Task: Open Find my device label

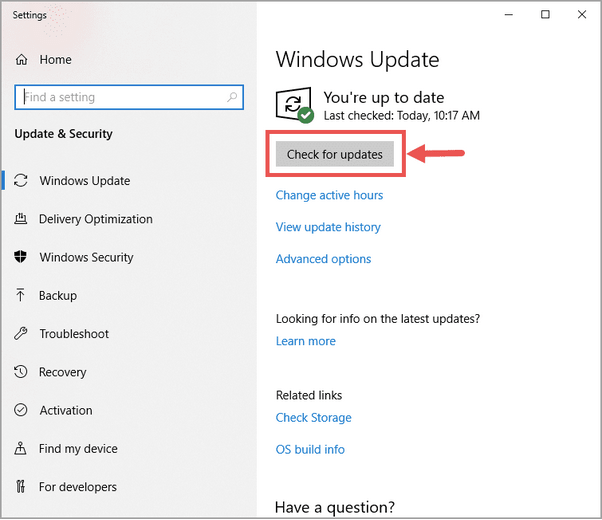Action: tap(78, 449)
